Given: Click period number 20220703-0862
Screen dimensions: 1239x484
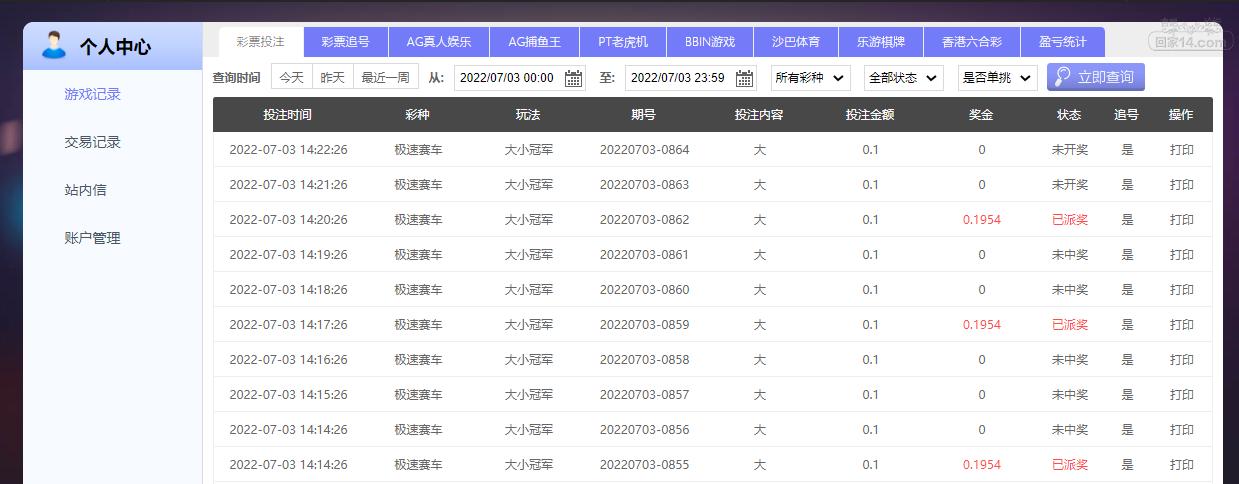Looking at the screenshot, I should tap(644, 220).
